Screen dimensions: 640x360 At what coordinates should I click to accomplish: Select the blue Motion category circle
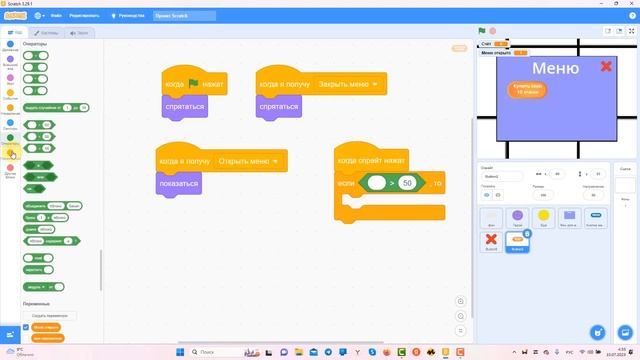point(10,44)
